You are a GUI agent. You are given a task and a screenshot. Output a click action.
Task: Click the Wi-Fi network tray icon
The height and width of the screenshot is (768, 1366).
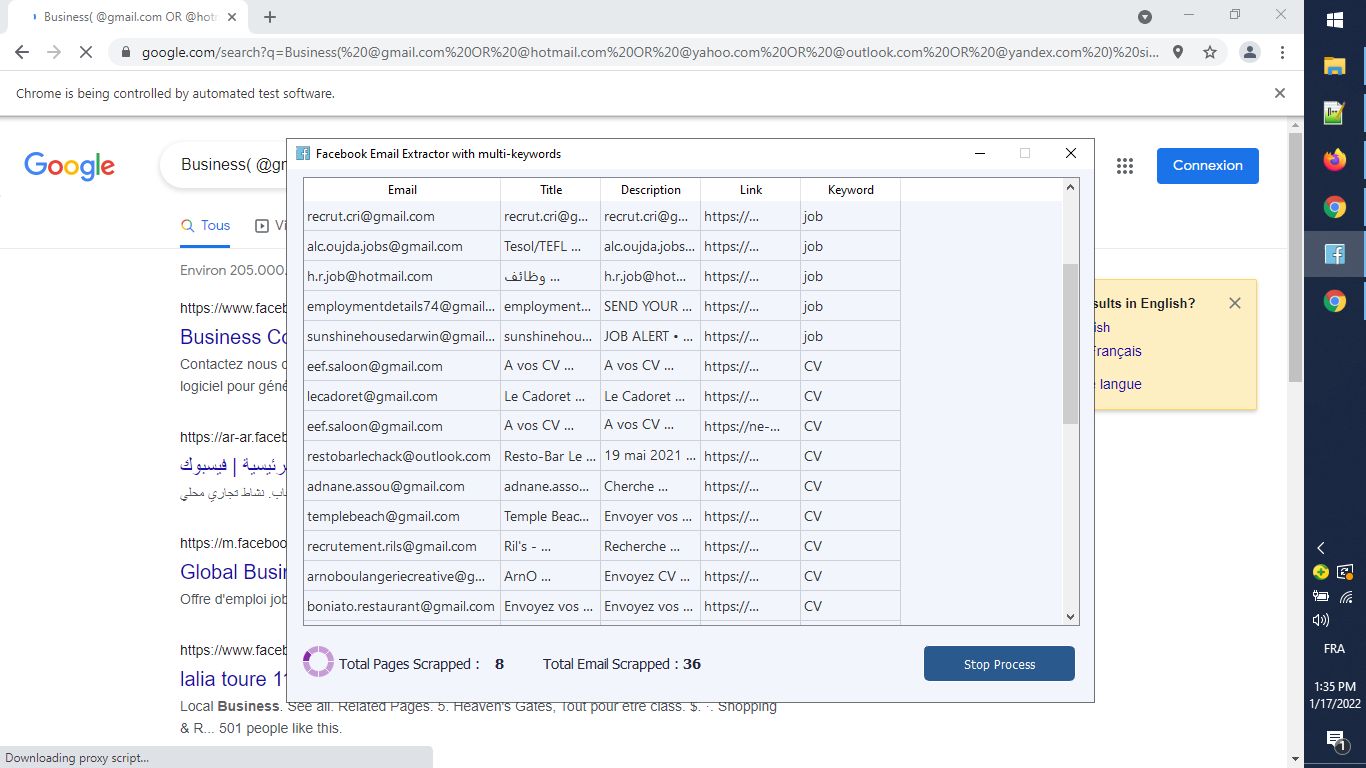pyautogui.click(x=1346, y=597)
